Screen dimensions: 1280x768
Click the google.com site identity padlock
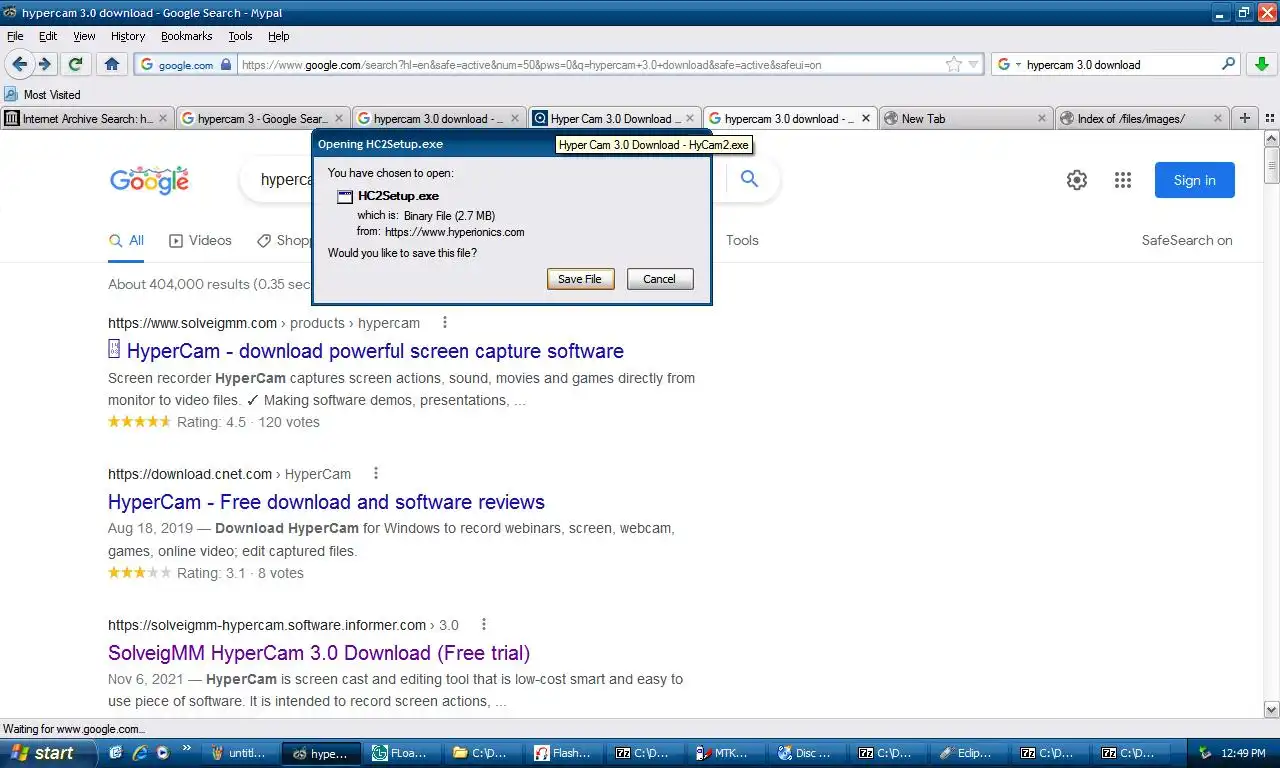pyautogui.click(x=226, y=64)
